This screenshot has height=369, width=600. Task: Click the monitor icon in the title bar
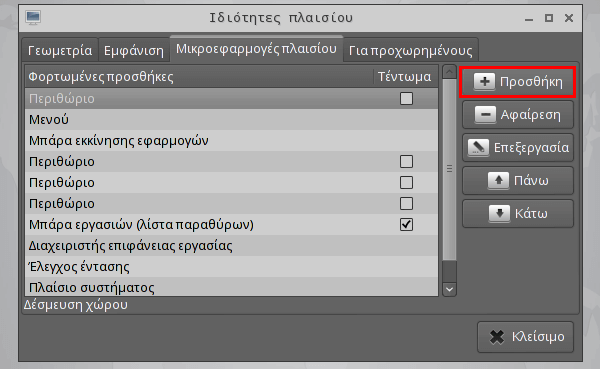pyautogui.click(x=33, y=18)
